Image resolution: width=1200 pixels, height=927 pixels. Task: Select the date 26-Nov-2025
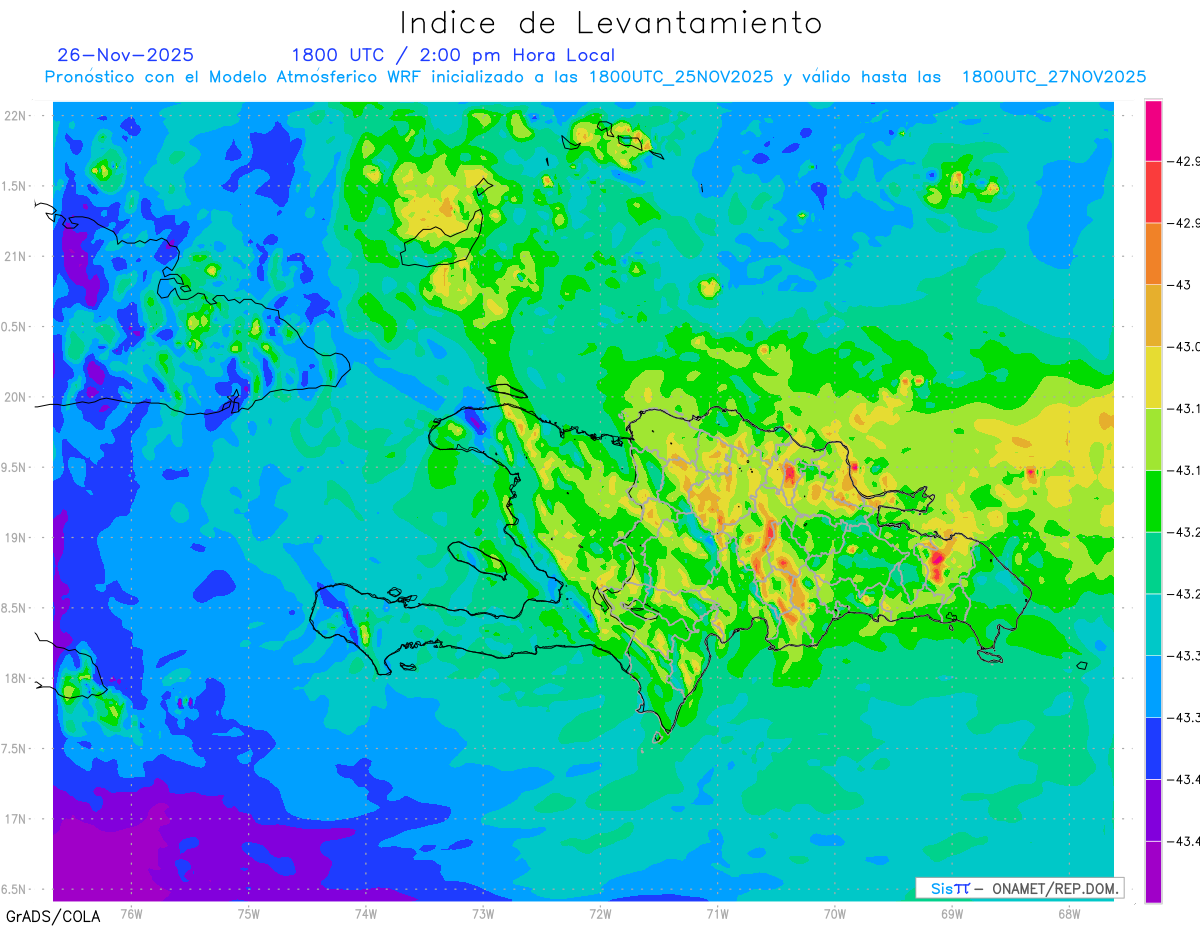click(x=126, y=55)
